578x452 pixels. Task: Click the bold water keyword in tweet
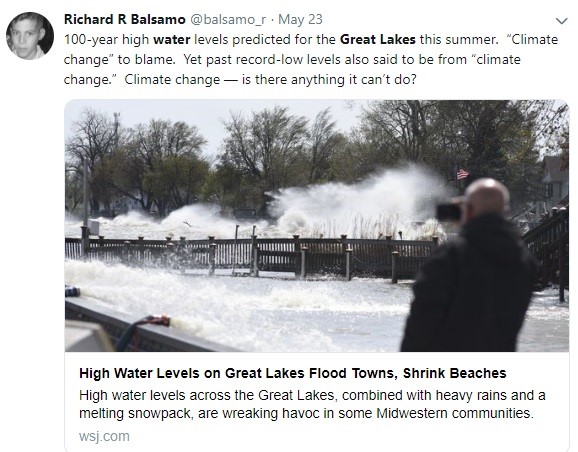(172, 39)
